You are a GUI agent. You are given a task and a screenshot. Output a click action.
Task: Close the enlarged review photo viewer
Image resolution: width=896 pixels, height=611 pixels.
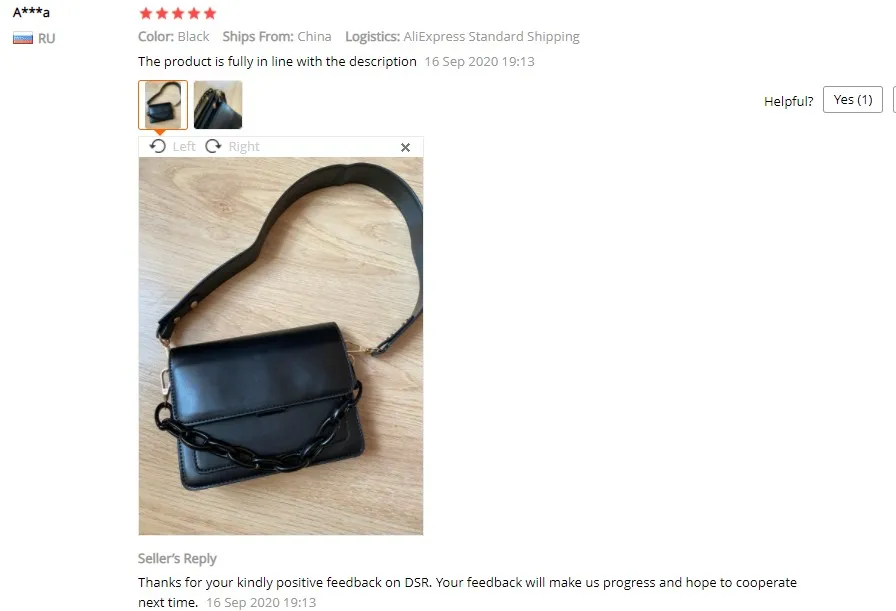click(406, 147)
